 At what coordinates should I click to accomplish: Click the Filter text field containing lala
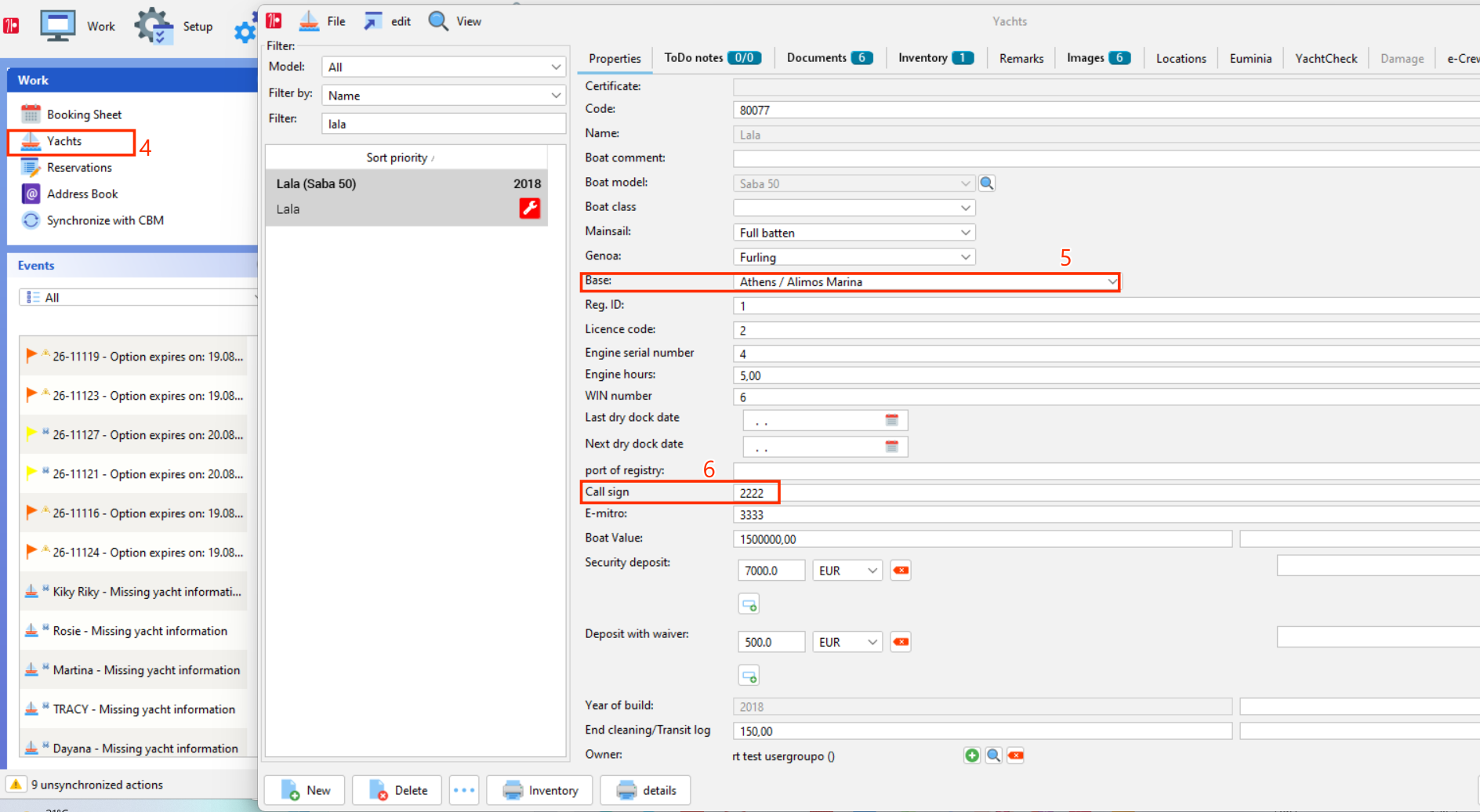[444, 124]
